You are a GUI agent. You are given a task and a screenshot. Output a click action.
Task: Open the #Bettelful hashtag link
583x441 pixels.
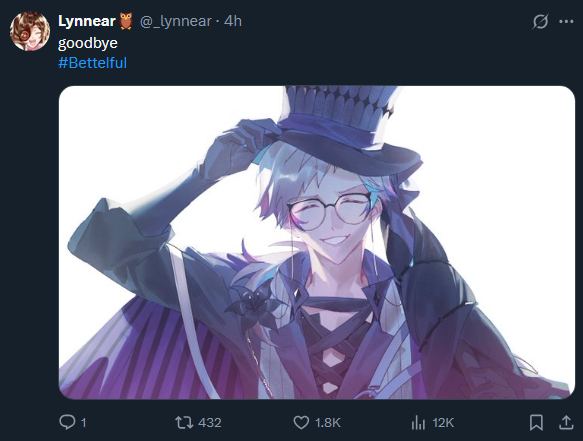pos(93,62)
